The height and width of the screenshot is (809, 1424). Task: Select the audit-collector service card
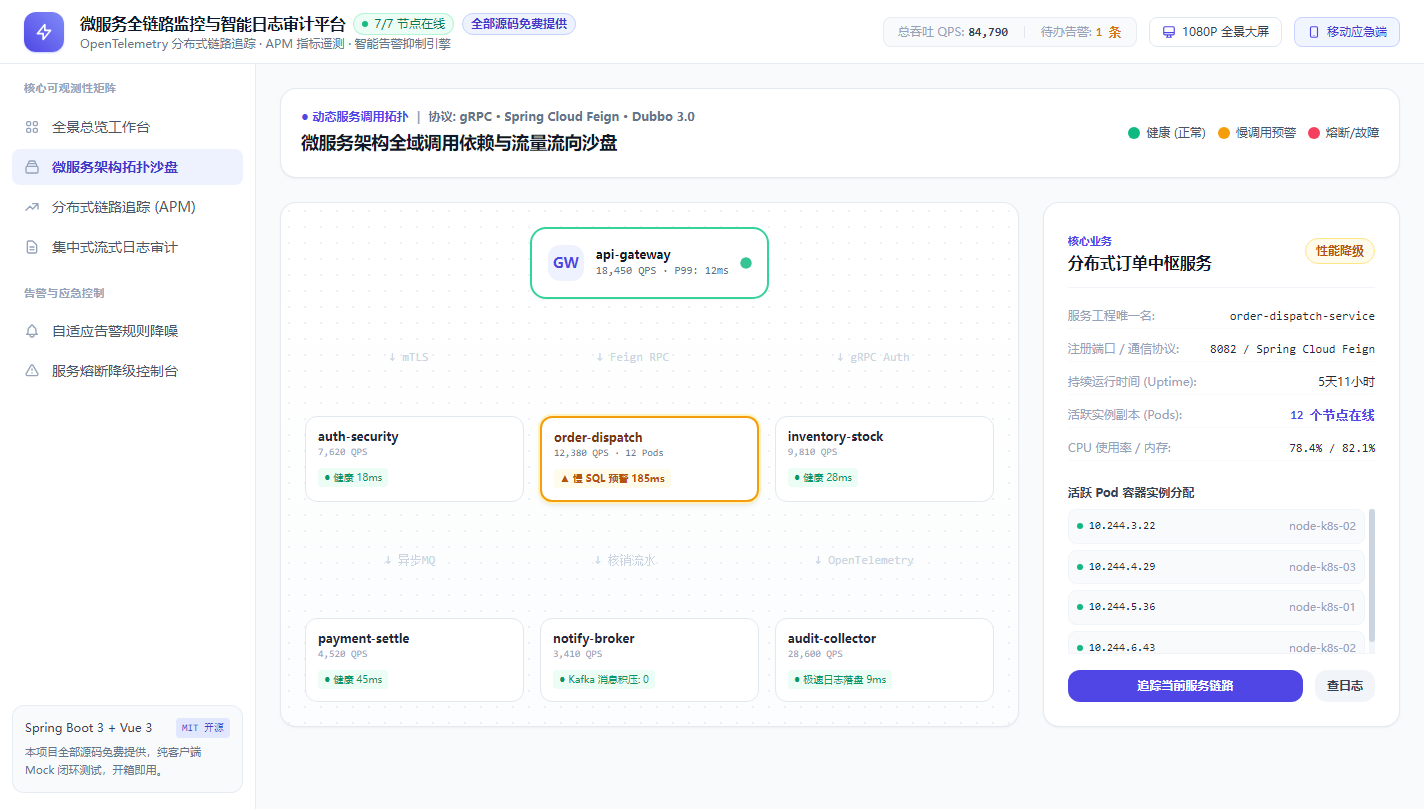(884, 660)
